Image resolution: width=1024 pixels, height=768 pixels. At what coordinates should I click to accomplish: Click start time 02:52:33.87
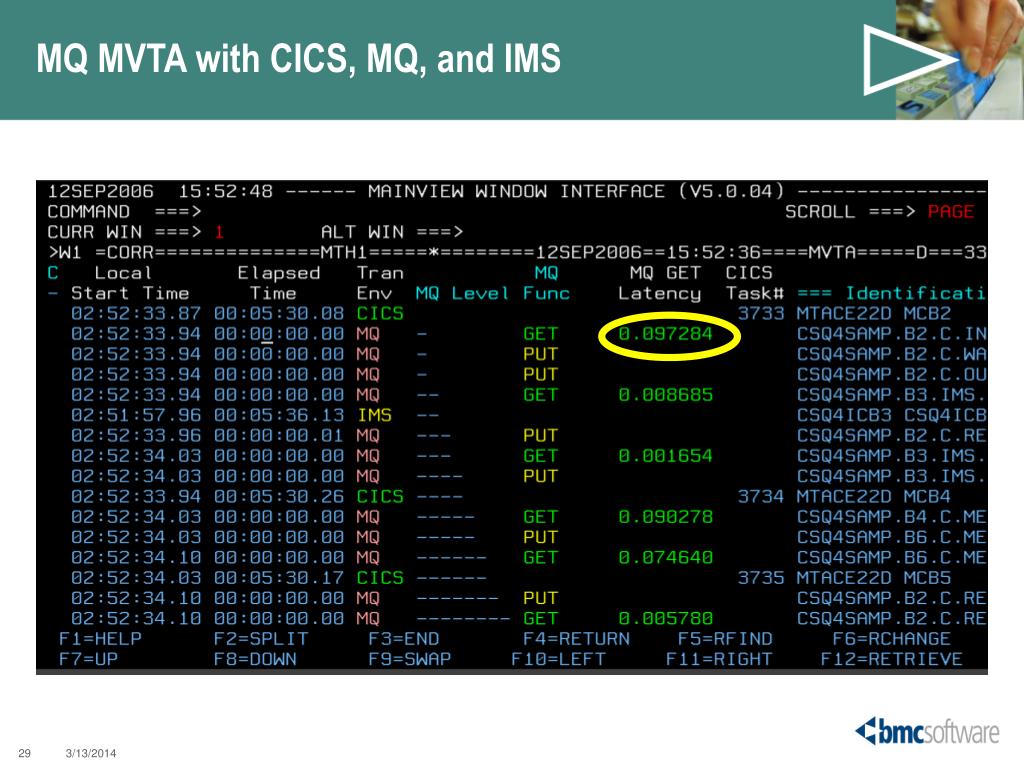pos(136,313)
